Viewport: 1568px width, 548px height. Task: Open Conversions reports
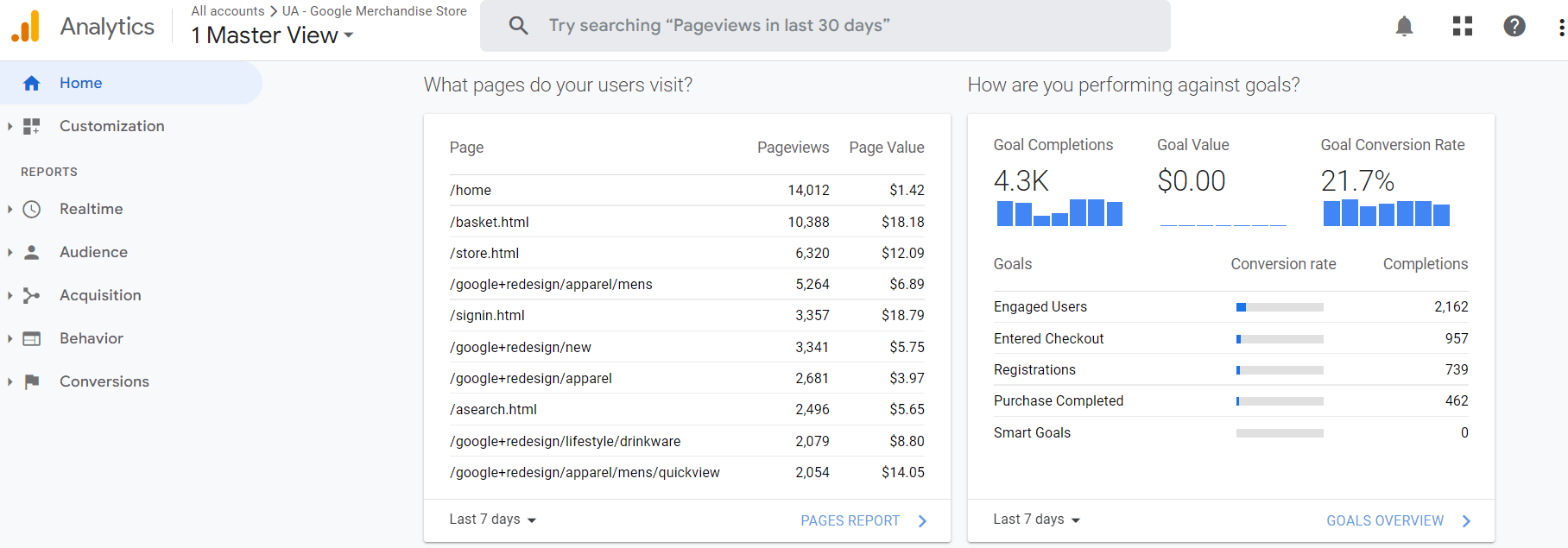(104, 381)
